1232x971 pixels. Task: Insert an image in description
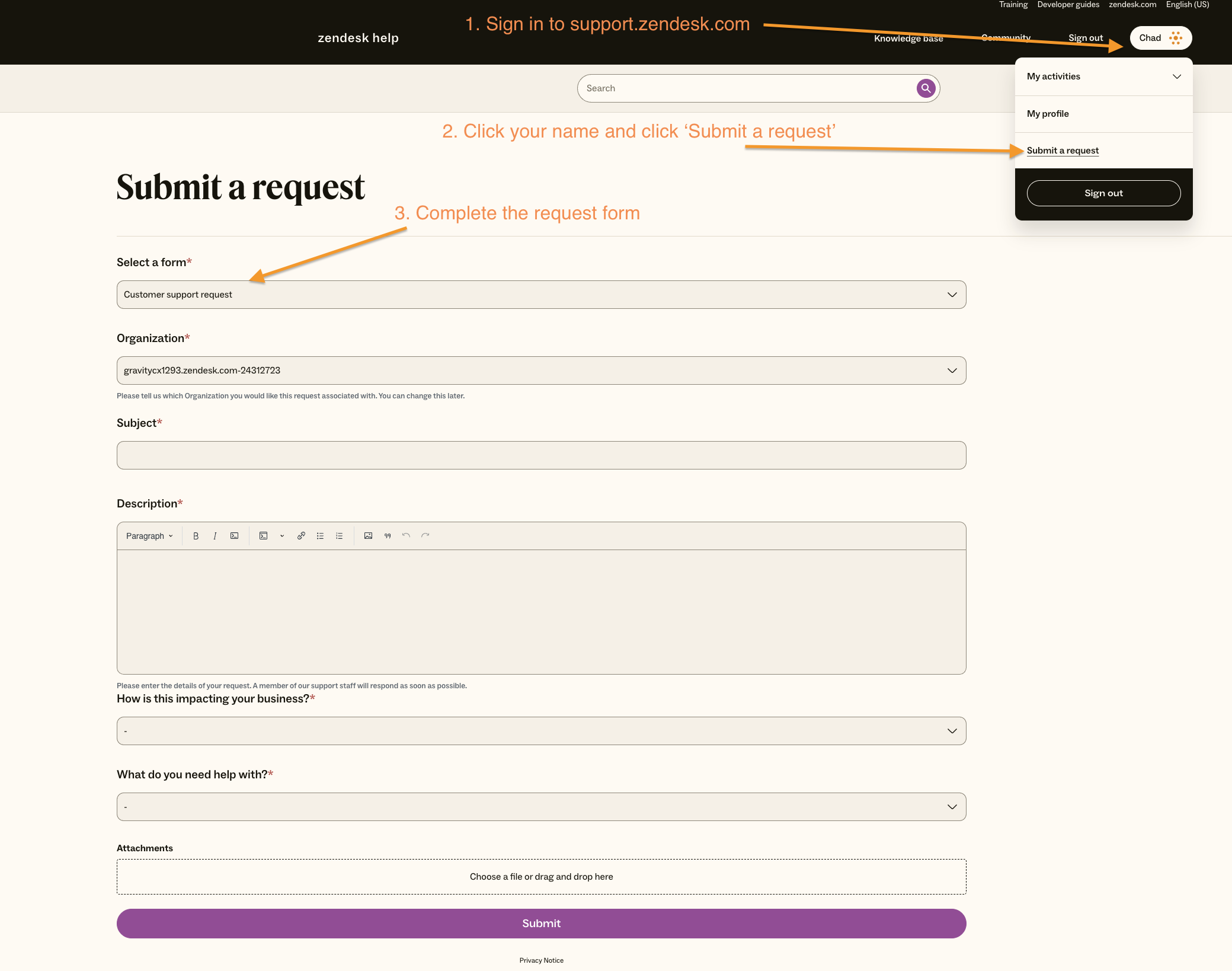368,536
